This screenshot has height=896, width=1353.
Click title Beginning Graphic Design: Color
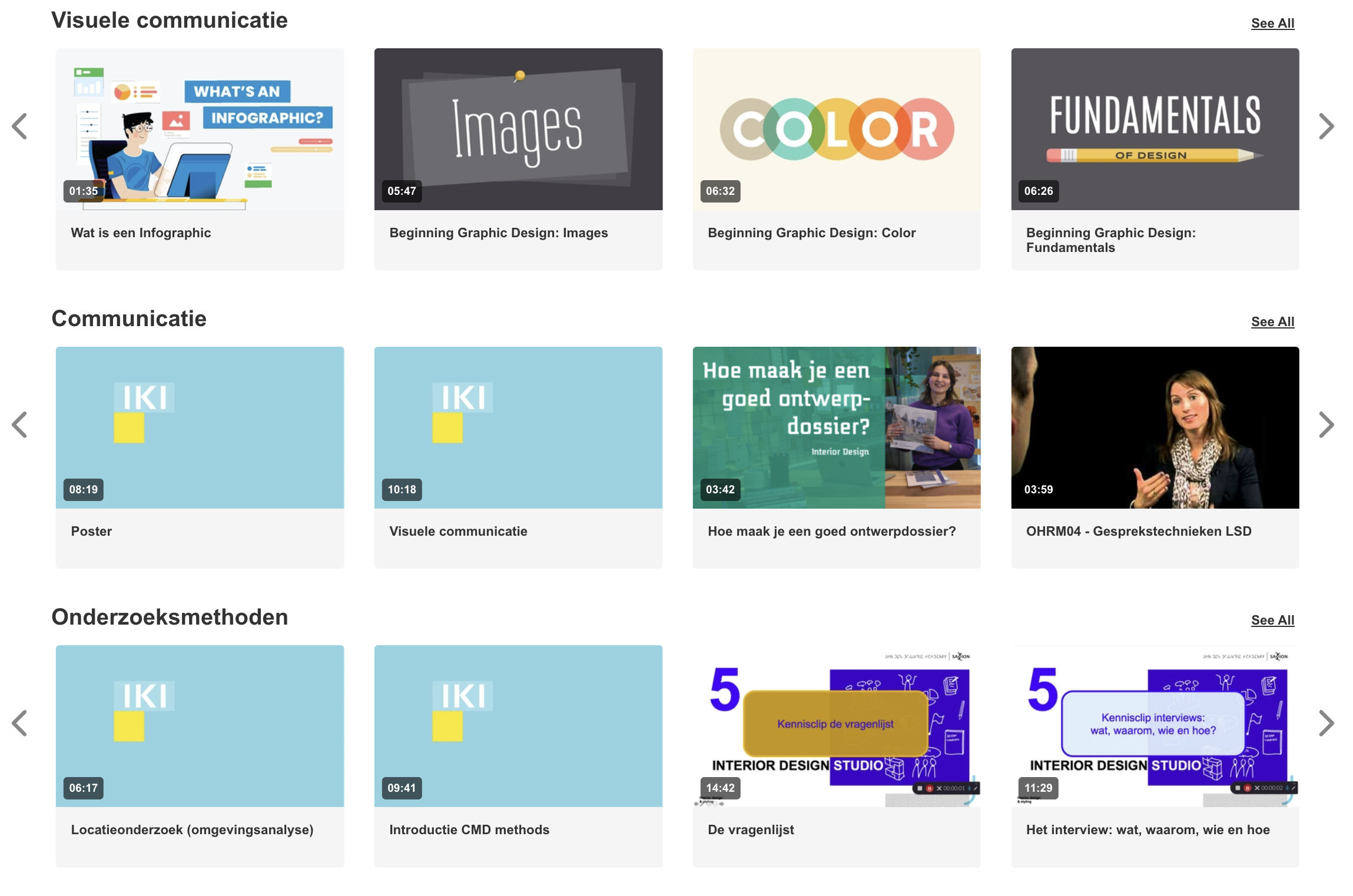[812, 233]
